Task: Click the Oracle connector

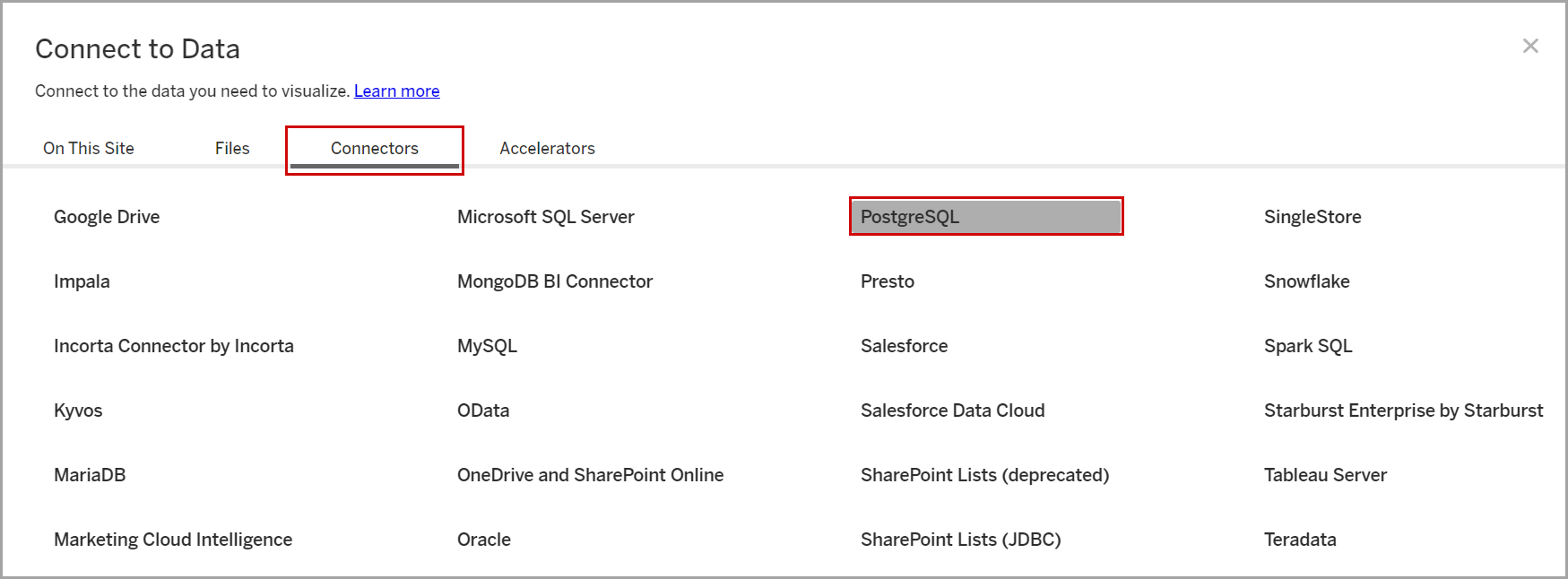Action: tap(483, 540)
